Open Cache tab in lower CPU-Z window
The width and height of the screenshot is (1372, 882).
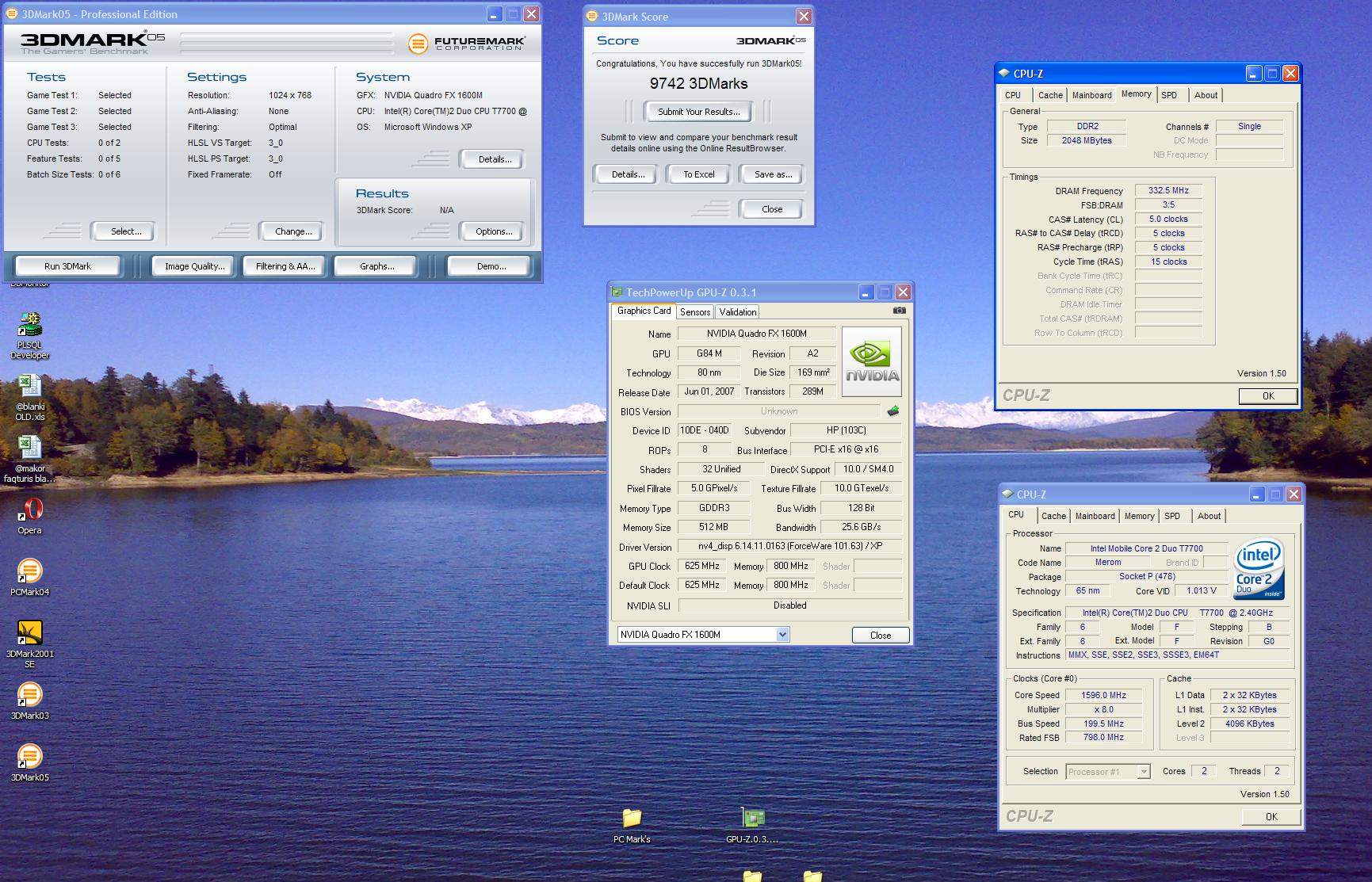(1053, 516)
